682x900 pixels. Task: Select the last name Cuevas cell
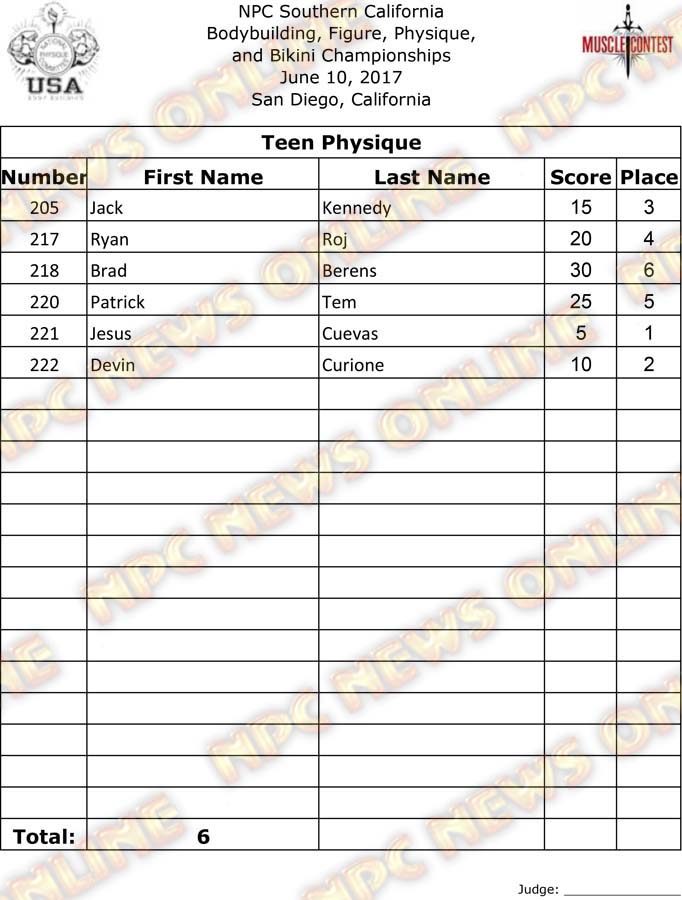pos(350,333)
